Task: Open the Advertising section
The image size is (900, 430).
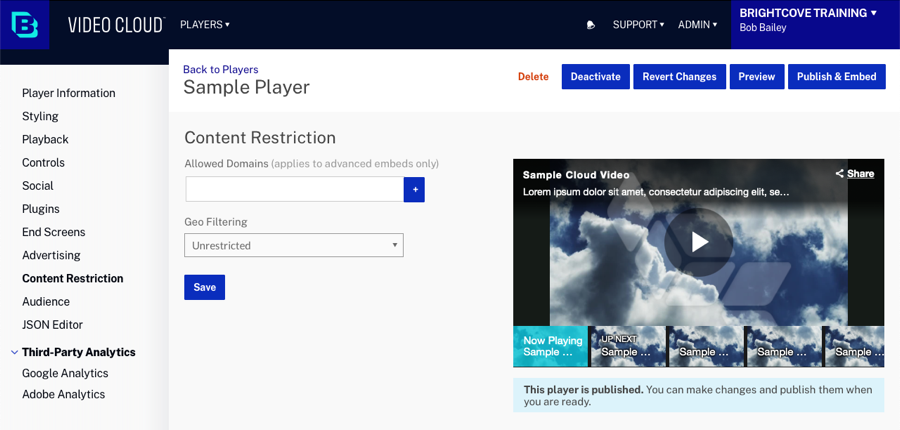Action: [x=52, y=255]
